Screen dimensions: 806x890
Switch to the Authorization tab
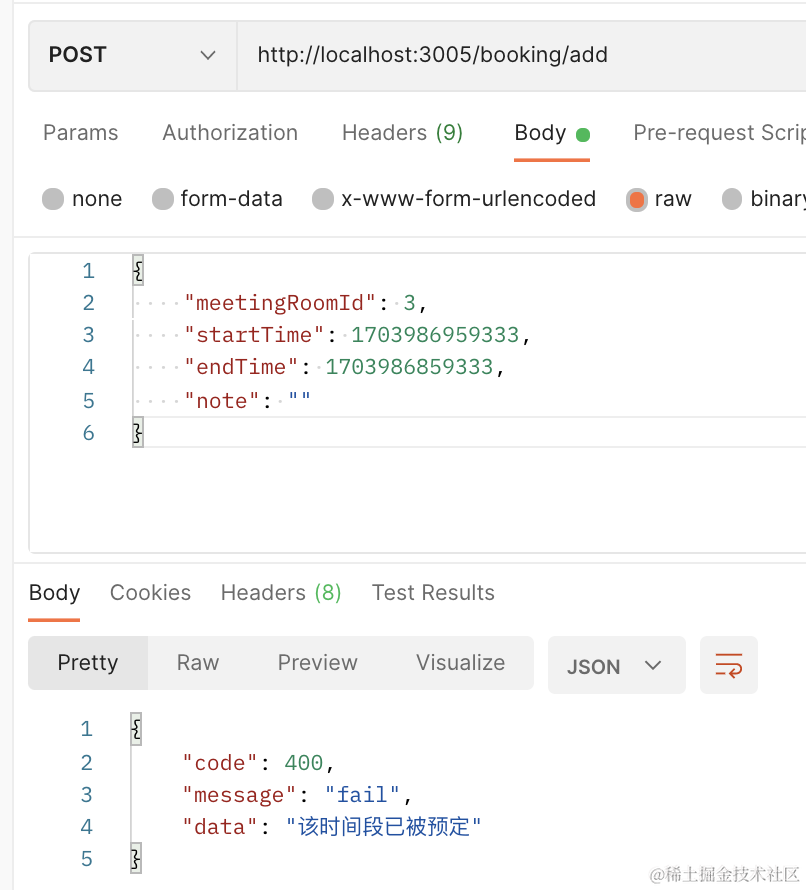click(x=230, y=133)
